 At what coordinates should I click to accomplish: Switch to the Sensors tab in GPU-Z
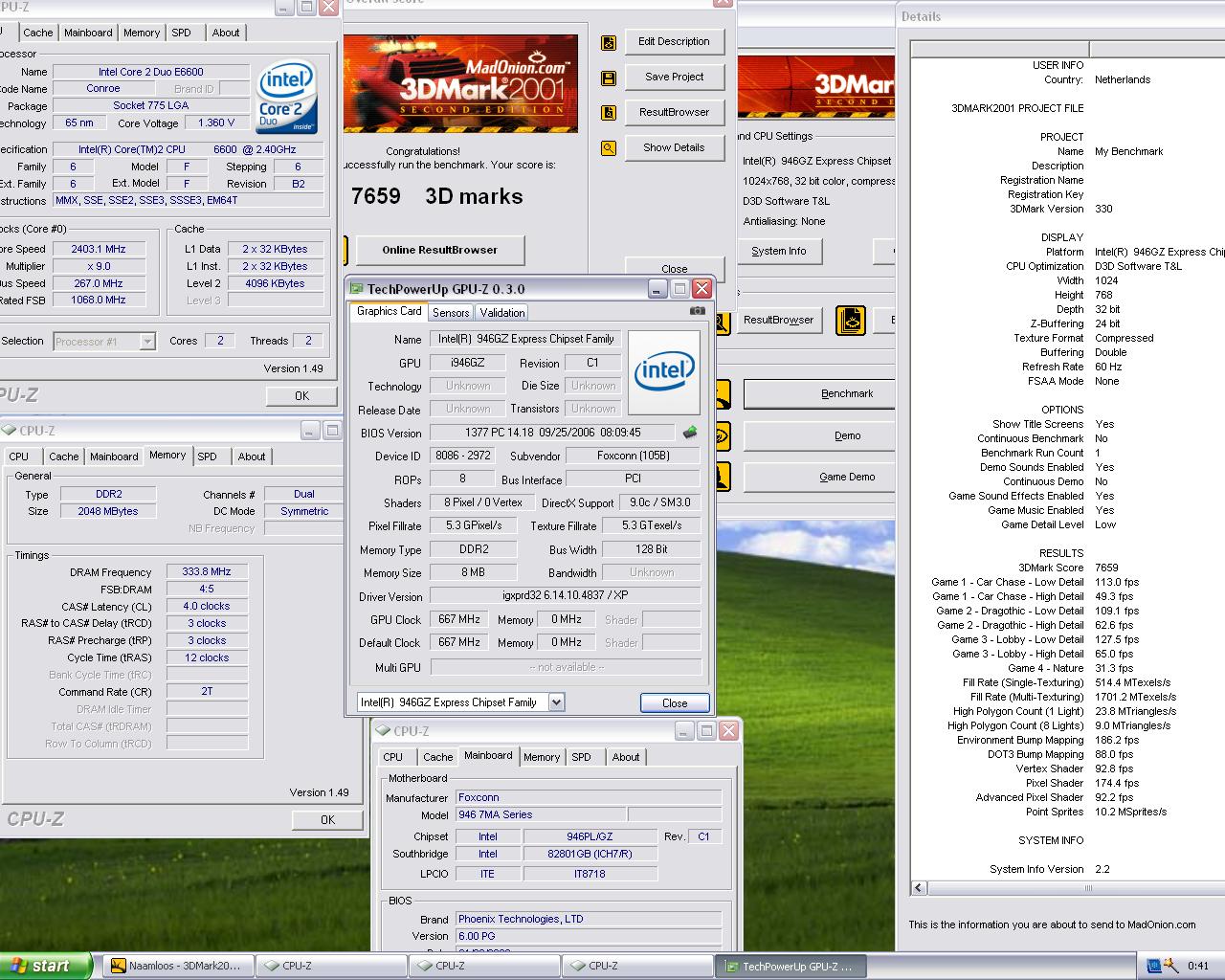point(451,313)
